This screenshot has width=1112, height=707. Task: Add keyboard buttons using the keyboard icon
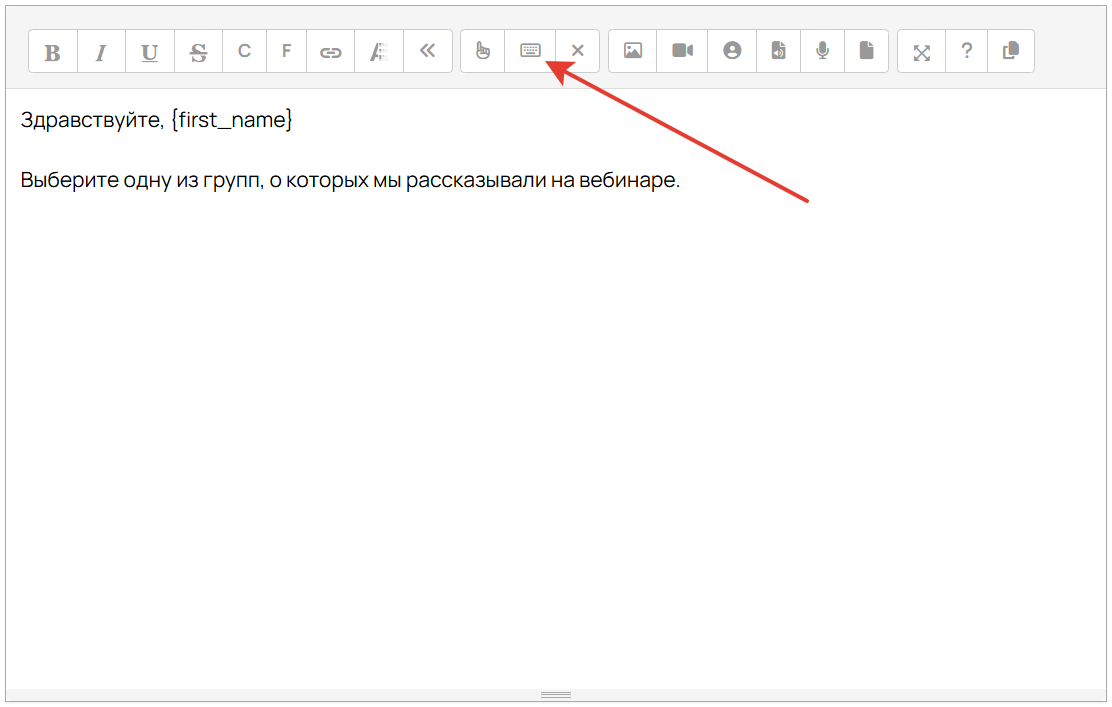(x=530, y=51)
